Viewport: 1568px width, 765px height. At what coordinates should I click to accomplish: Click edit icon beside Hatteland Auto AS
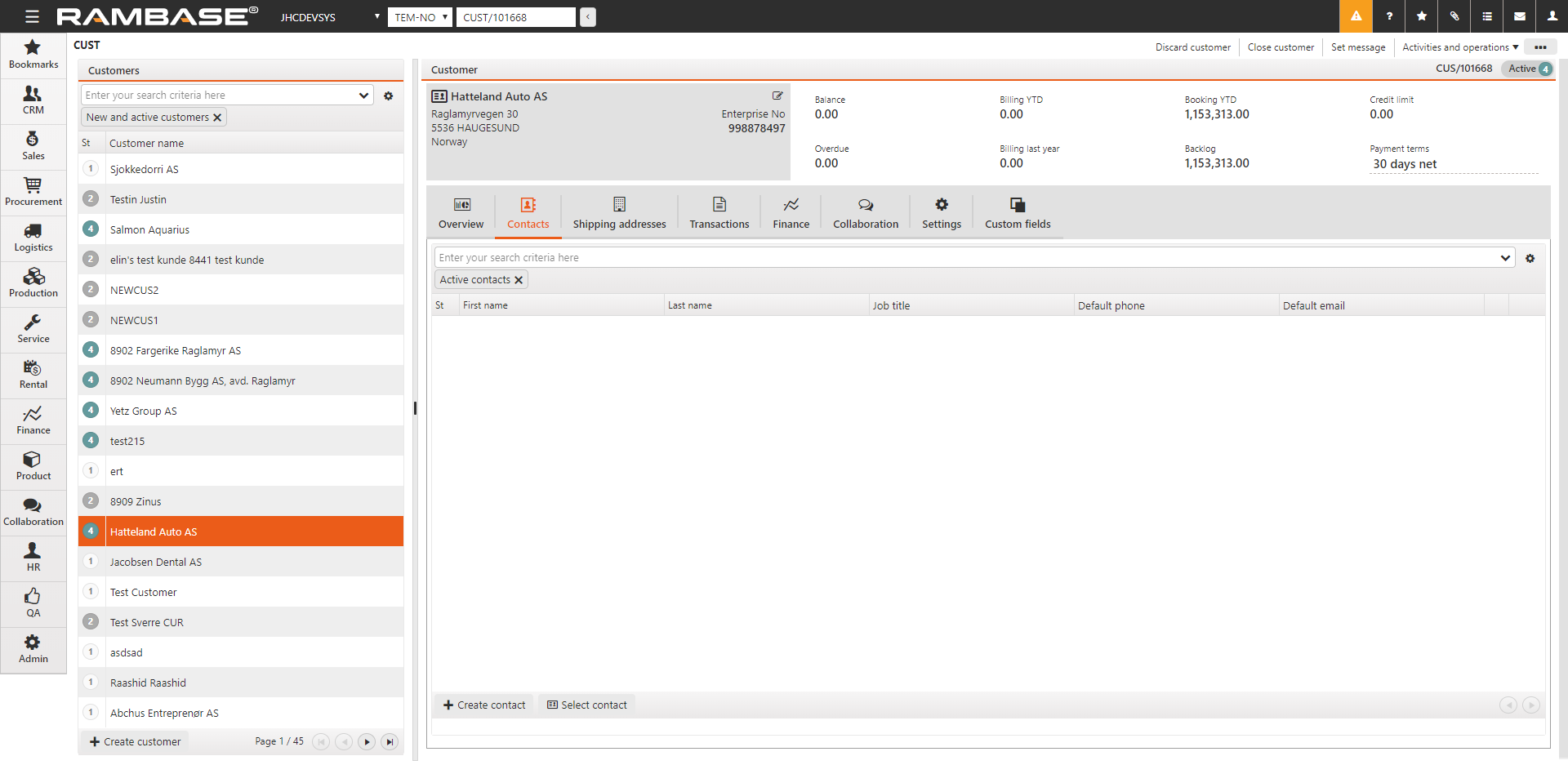pos(777,96)
